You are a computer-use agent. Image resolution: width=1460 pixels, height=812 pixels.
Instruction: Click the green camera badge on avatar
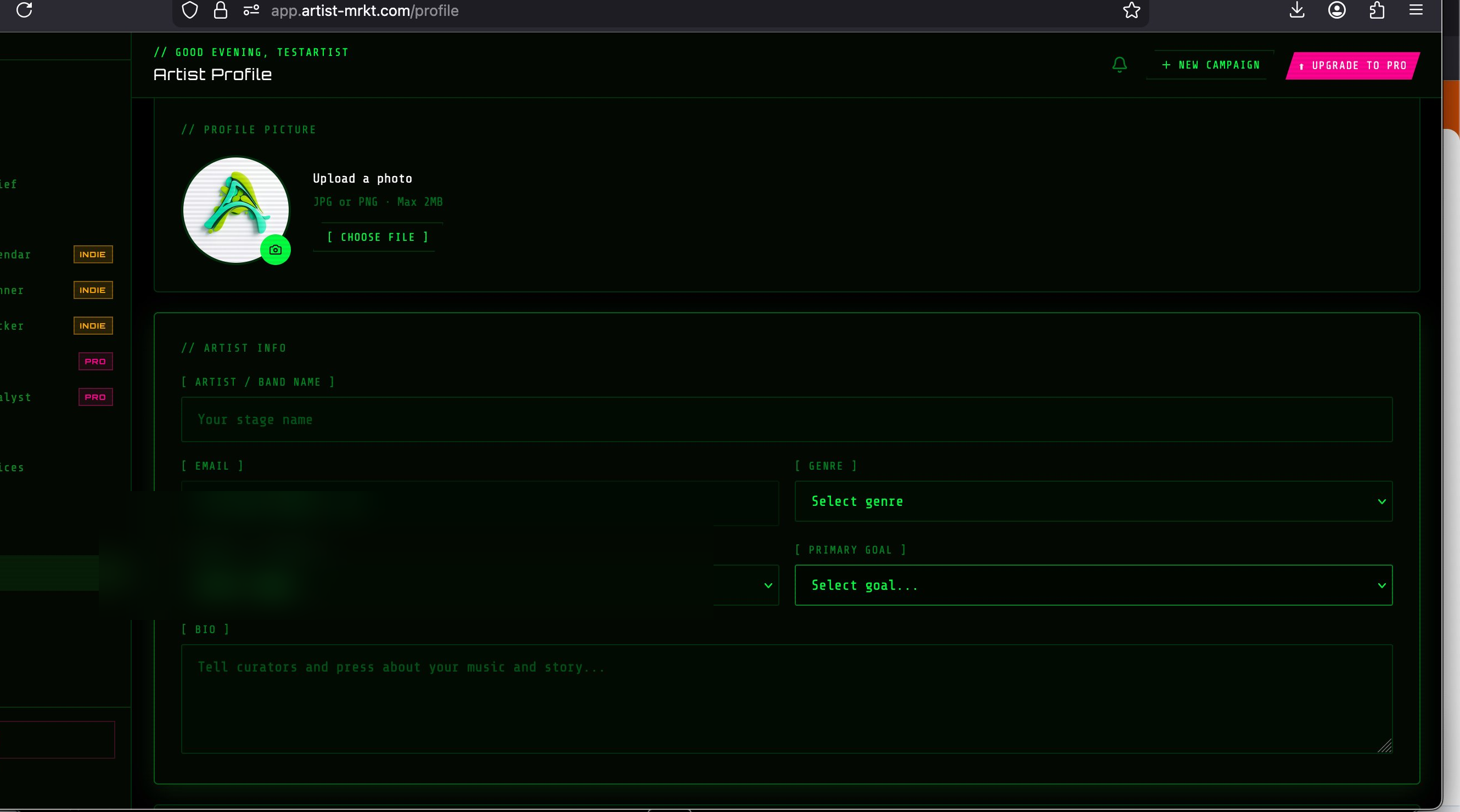pyautogui.click(x=276, y=250)
